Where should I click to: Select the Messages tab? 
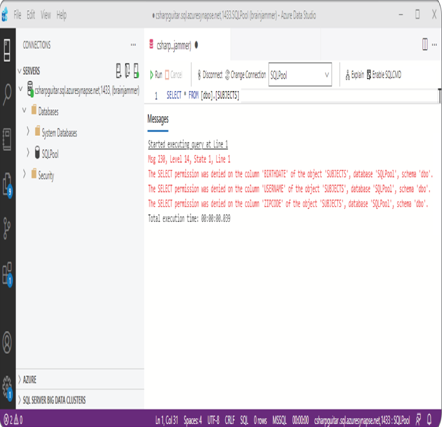[158, 119]
